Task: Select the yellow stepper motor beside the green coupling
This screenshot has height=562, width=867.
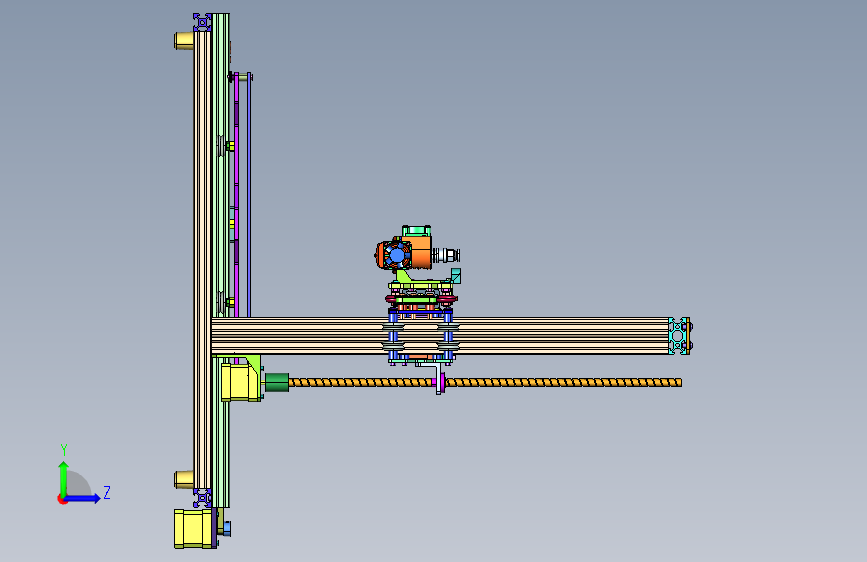Action: (241, 382)
